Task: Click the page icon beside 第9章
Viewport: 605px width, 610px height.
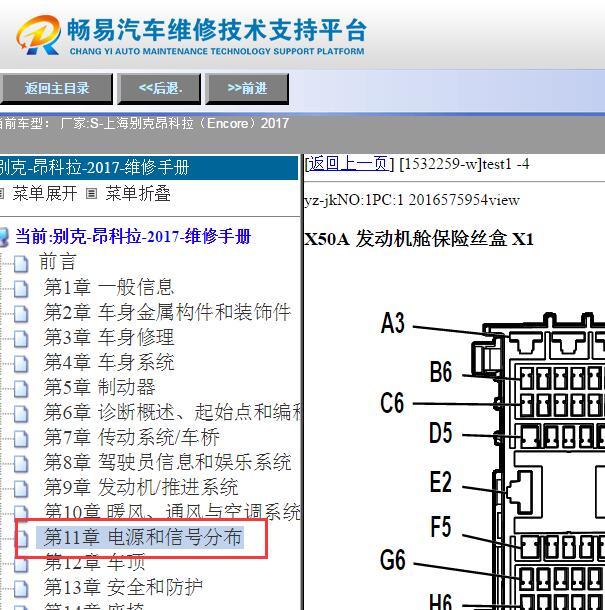Action: point(21,488)
